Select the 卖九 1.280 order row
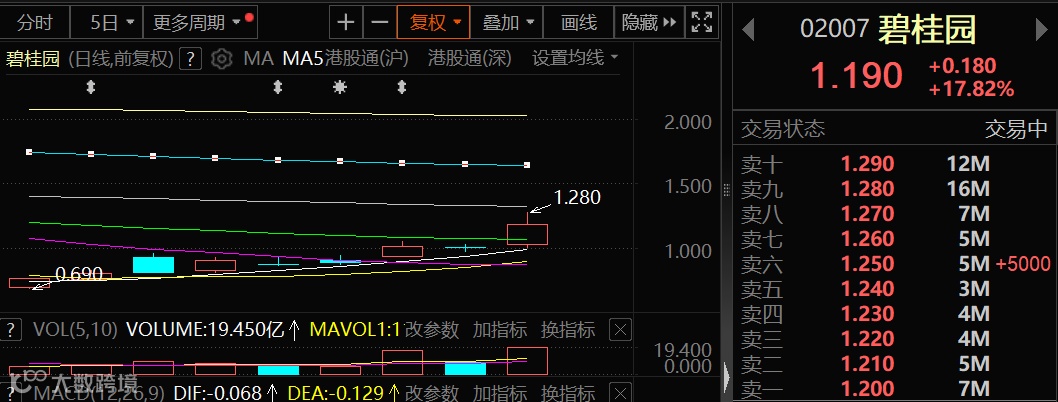This screenshot has width=1058, height=402. (895, 189)
